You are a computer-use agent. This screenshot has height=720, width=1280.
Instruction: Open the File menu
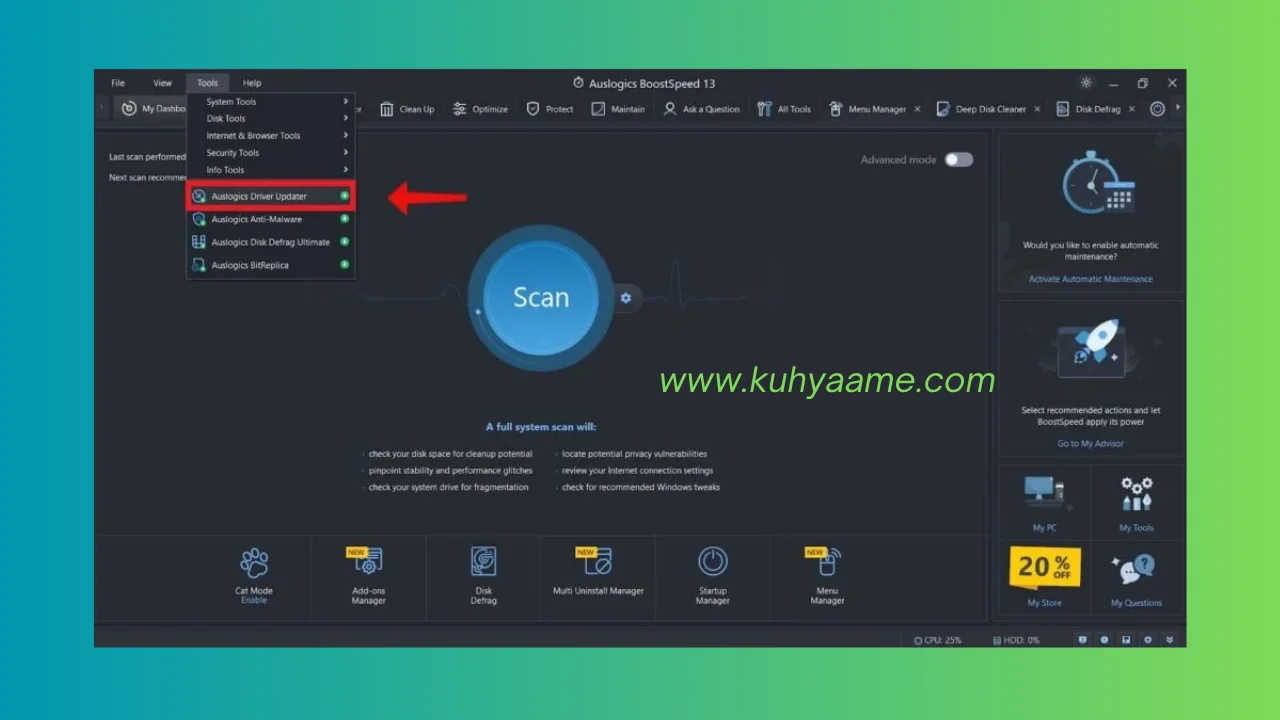pyautogui.click(x=118, y=83)
